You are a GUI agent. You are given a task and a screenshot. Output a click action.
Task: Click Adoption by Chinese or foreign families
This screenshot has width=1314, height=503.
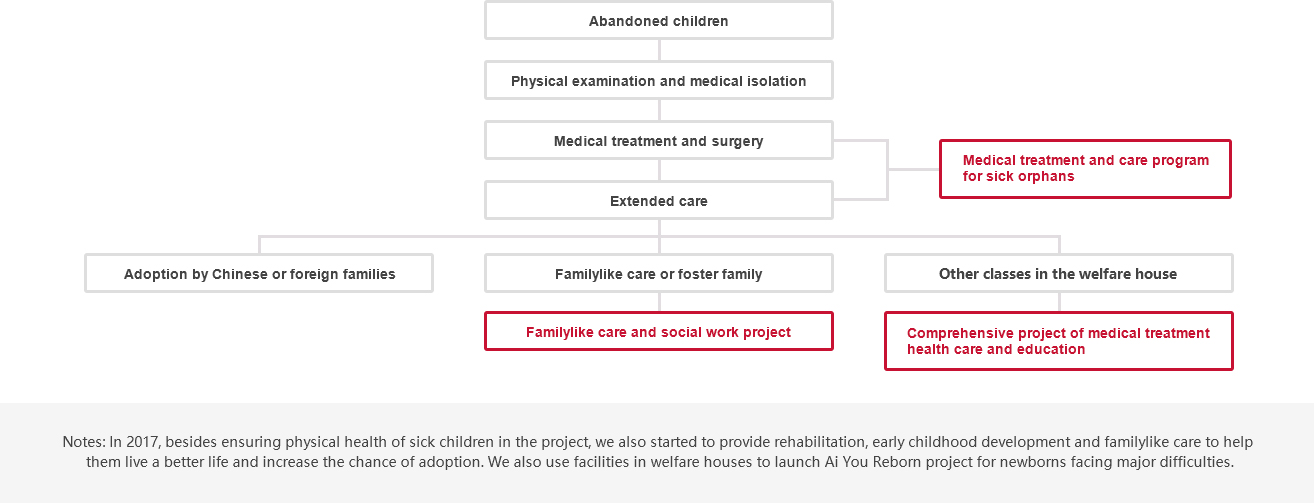pyautogui.click(x=259, y=273)
